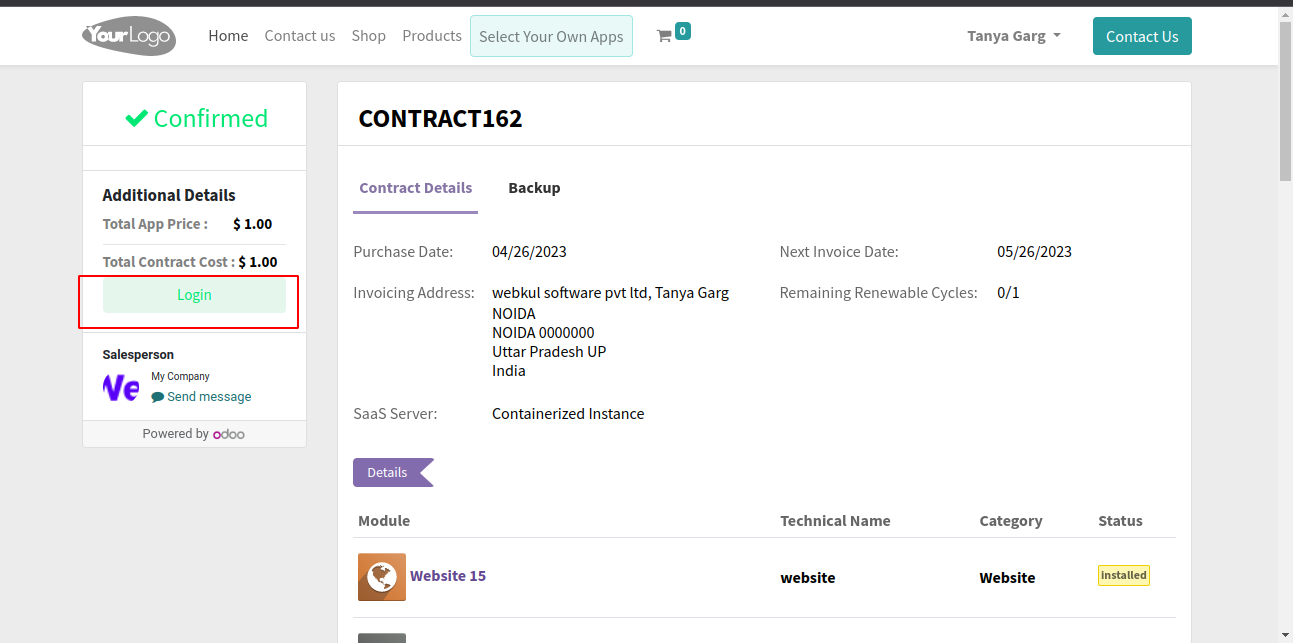Click the green Confirmed checkmark icon
The width and height of the screenshot is (1293, 643).
click(137, 118)
